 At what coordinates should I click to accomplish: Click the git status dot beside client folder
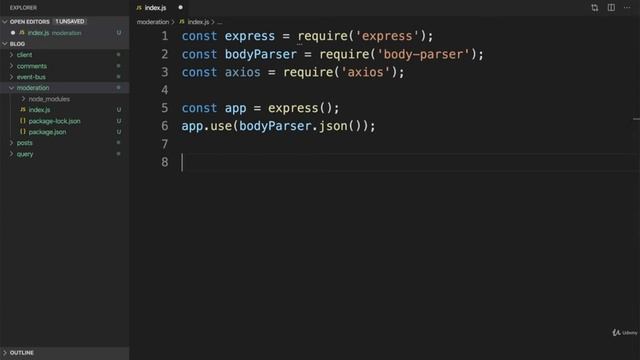click(118, 54)
